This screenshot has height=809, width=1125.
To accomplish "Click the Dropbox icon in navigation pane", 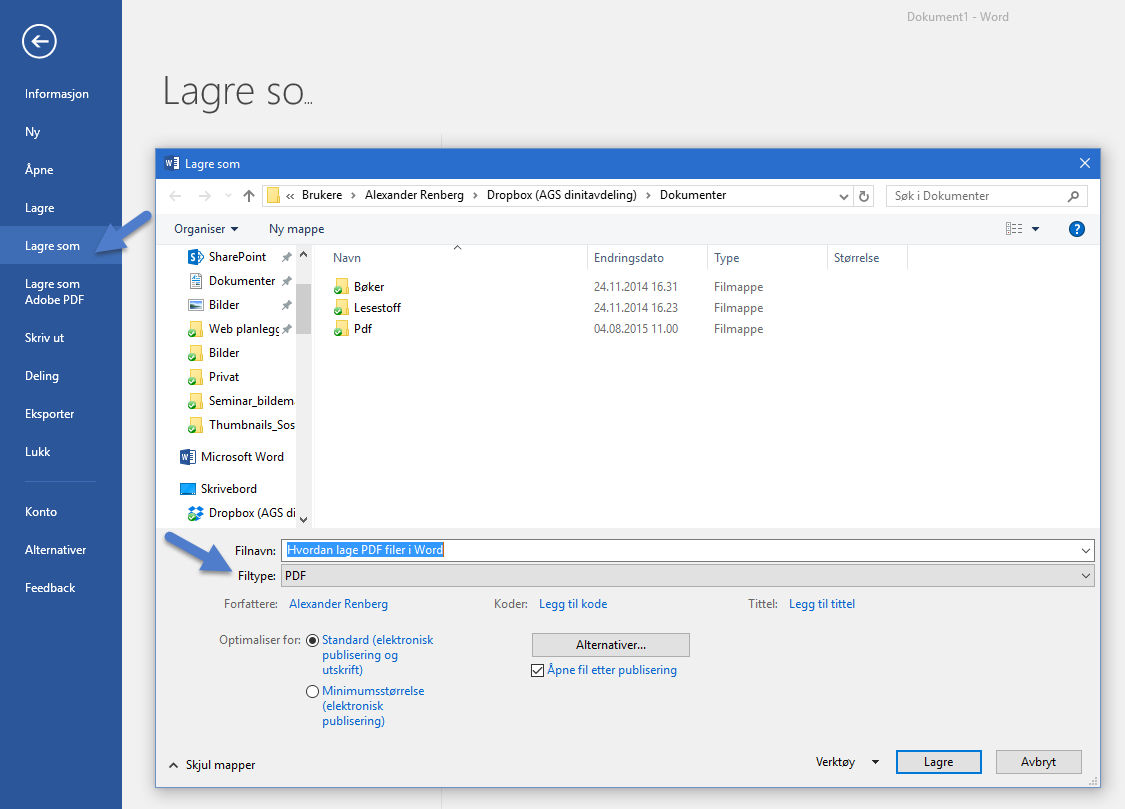I will tap(195, 513).
